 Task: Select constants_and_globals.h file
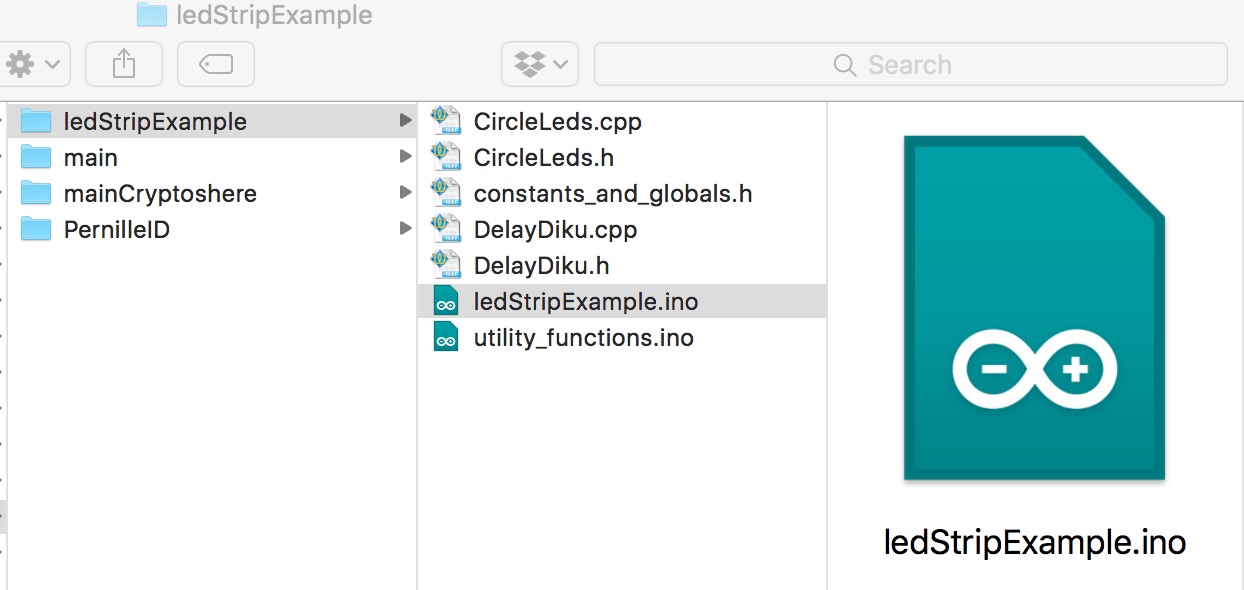622,194
